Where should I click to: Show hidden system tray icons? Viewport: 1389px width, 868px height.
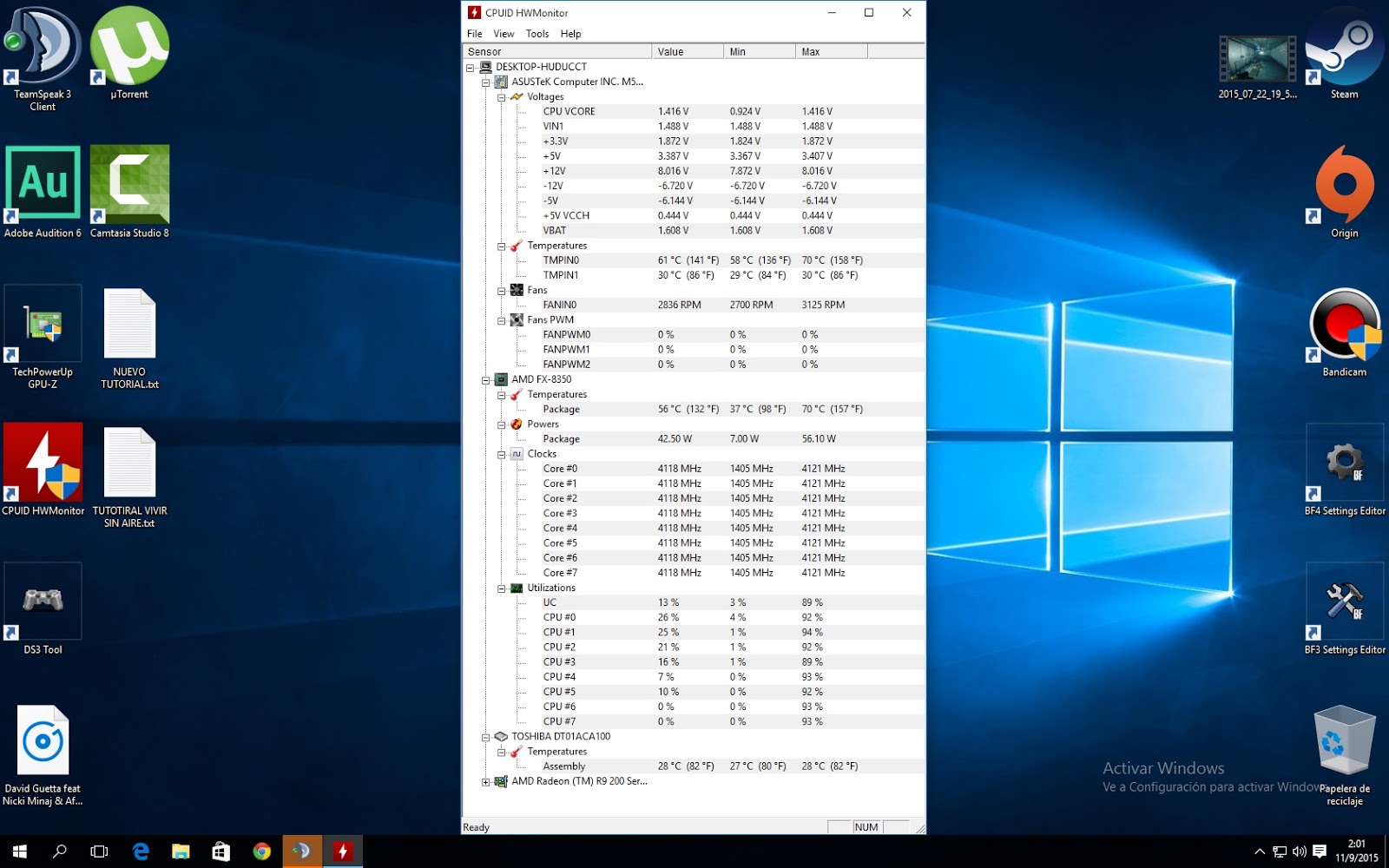point(1260,852)
